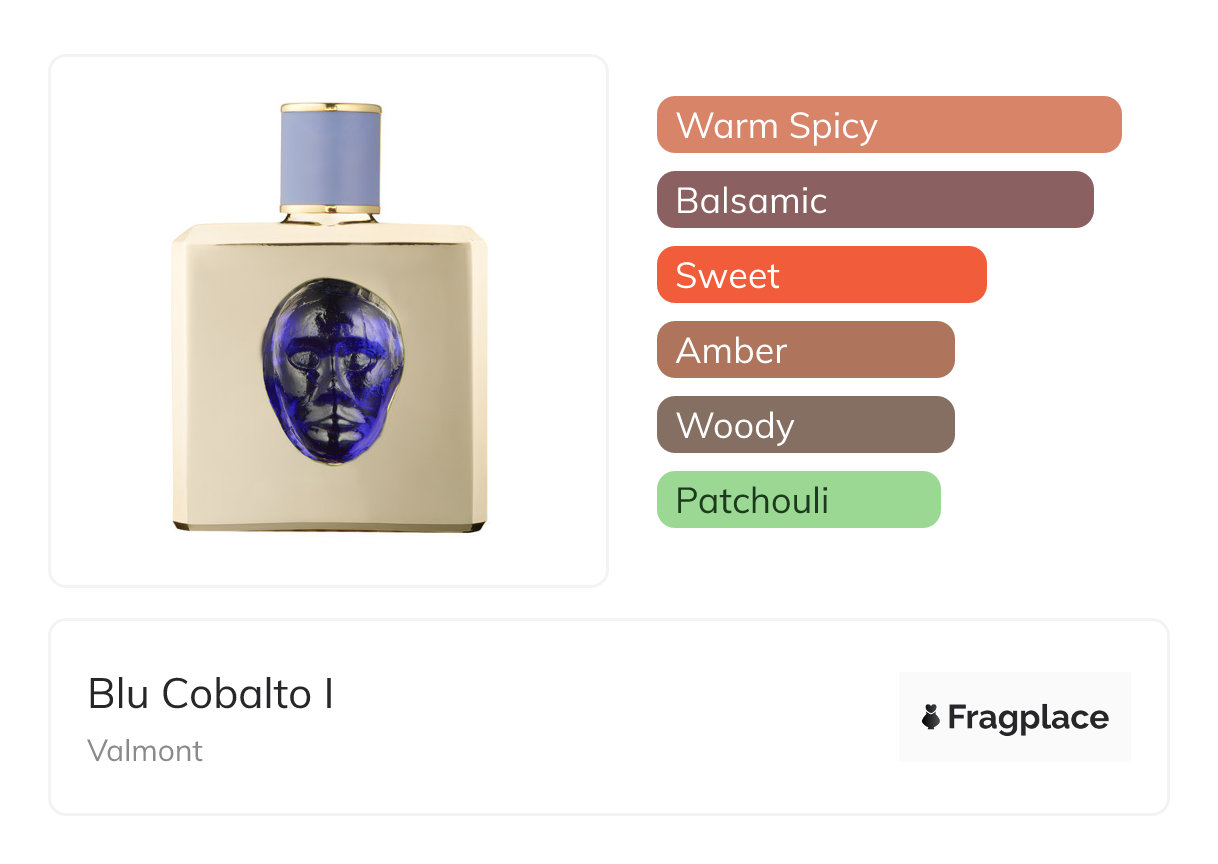The width and height of the screenshot is (1218, 864).
Task: Click the 'Patchouli' text label
Action: click(x=752, y=500)
